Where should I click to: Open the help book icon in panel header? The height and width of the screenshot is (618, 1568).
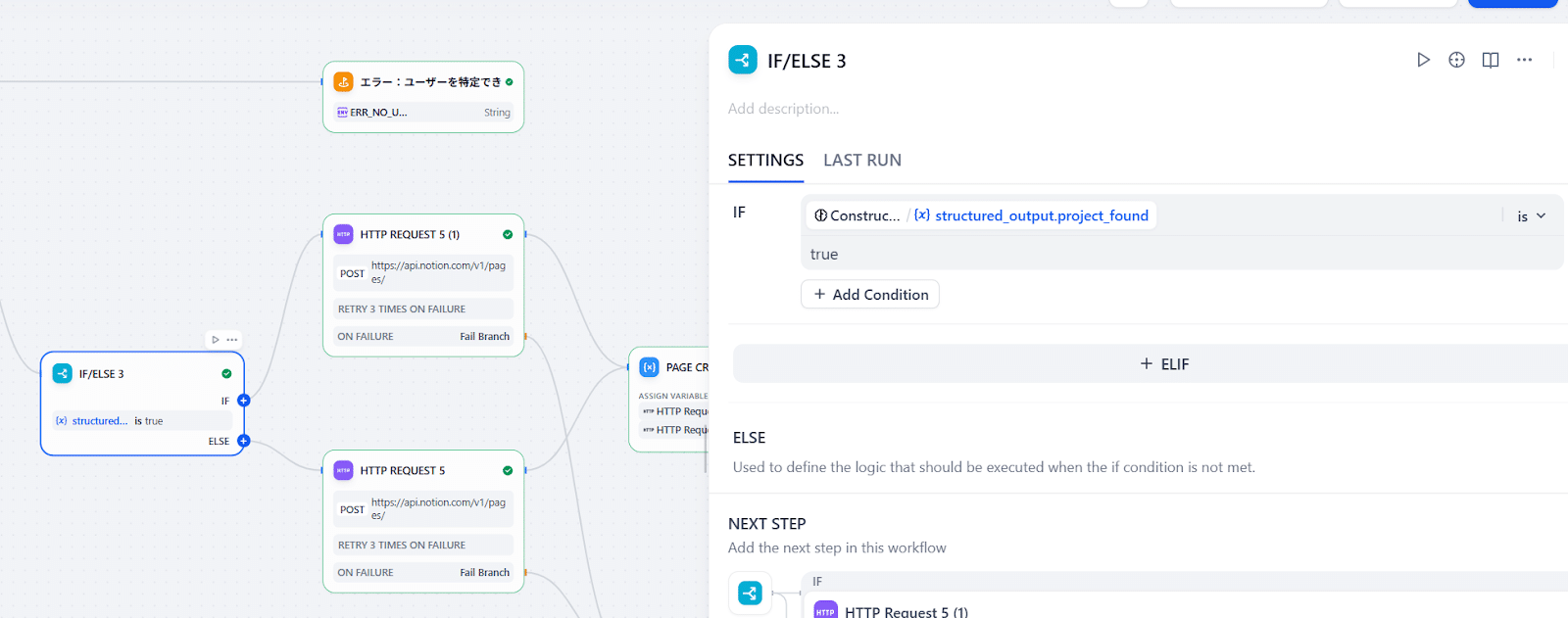pos(1490,60)
